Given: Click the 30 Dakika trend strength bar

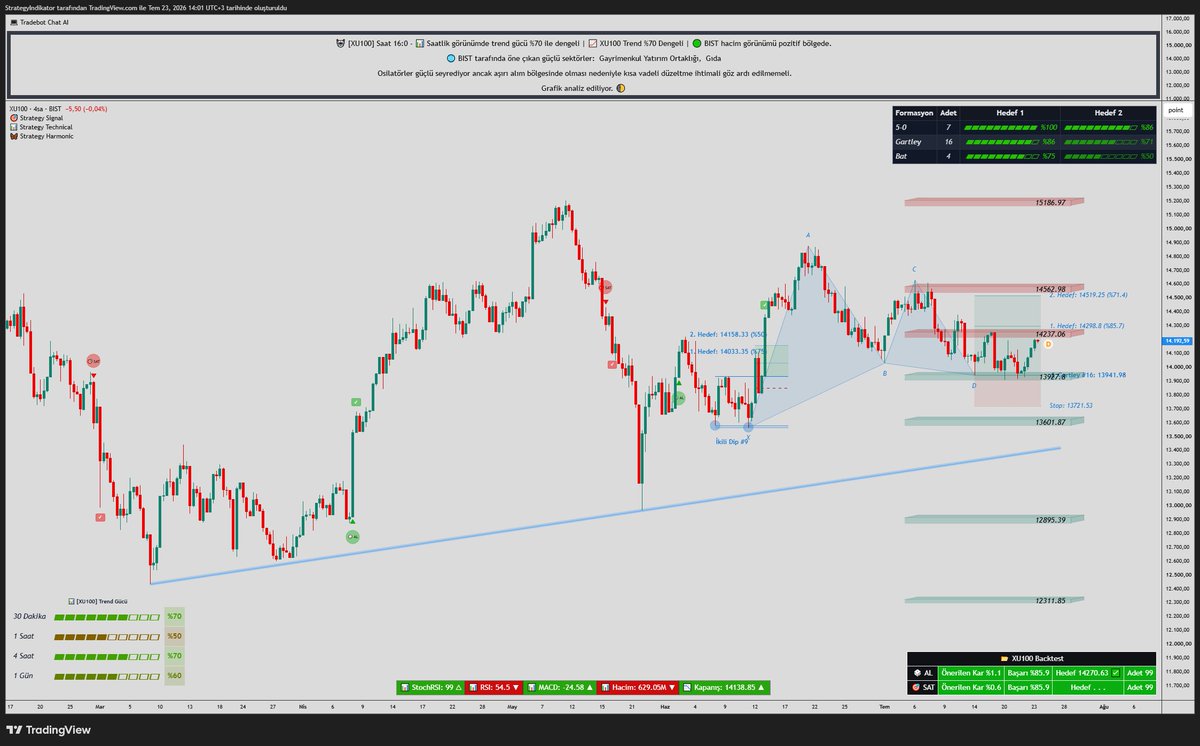Looking at the screenshot, I should [108, 616].
